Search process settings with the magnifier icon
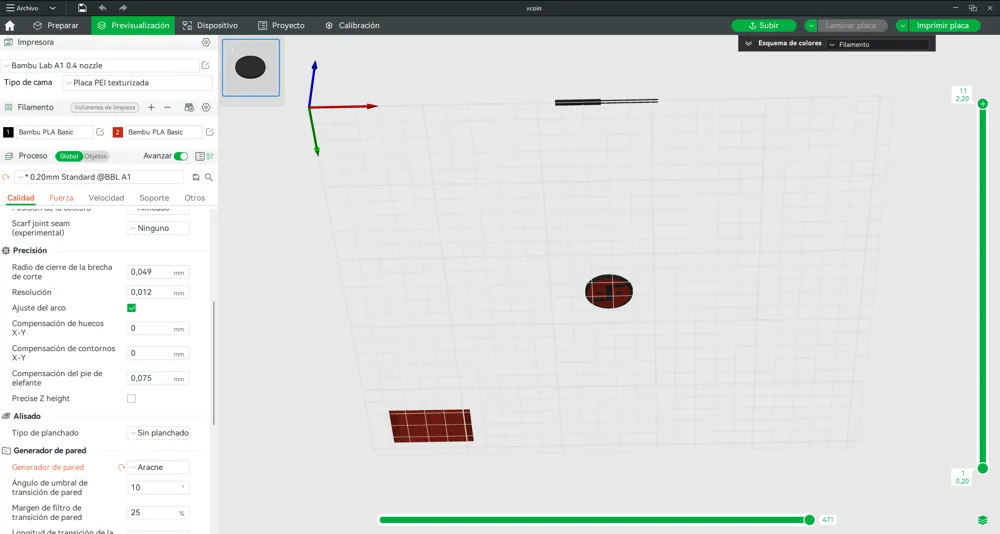 pos(209,177)
